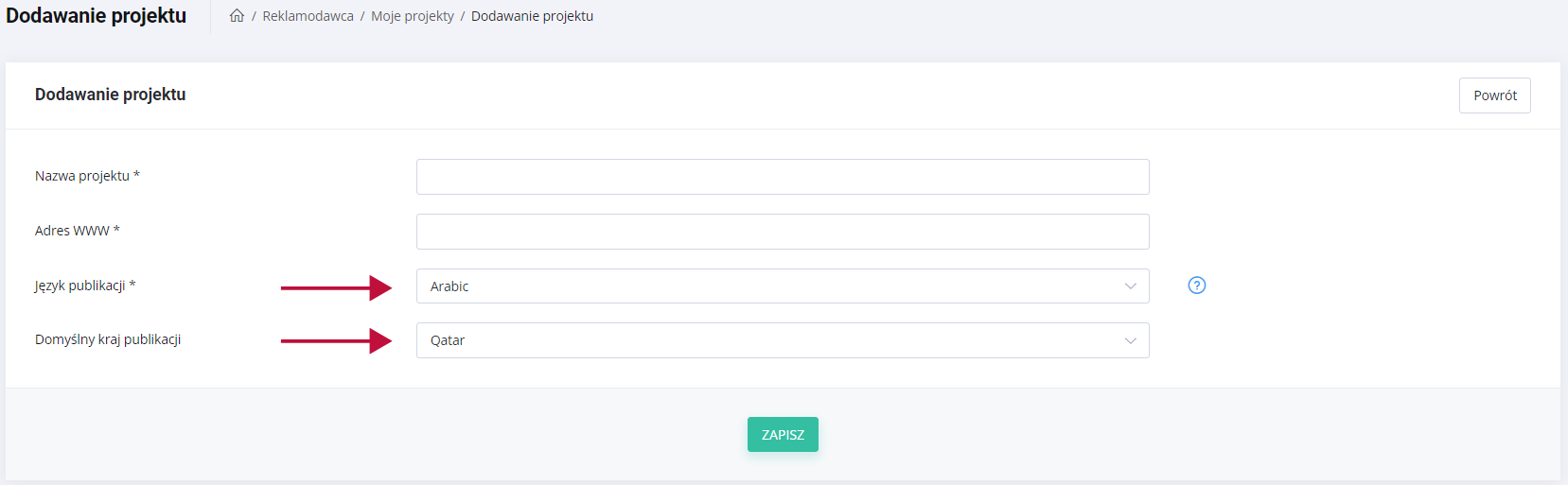
Task: Open the Reklamodawca breadcrumb link
Action: [308, 16]
